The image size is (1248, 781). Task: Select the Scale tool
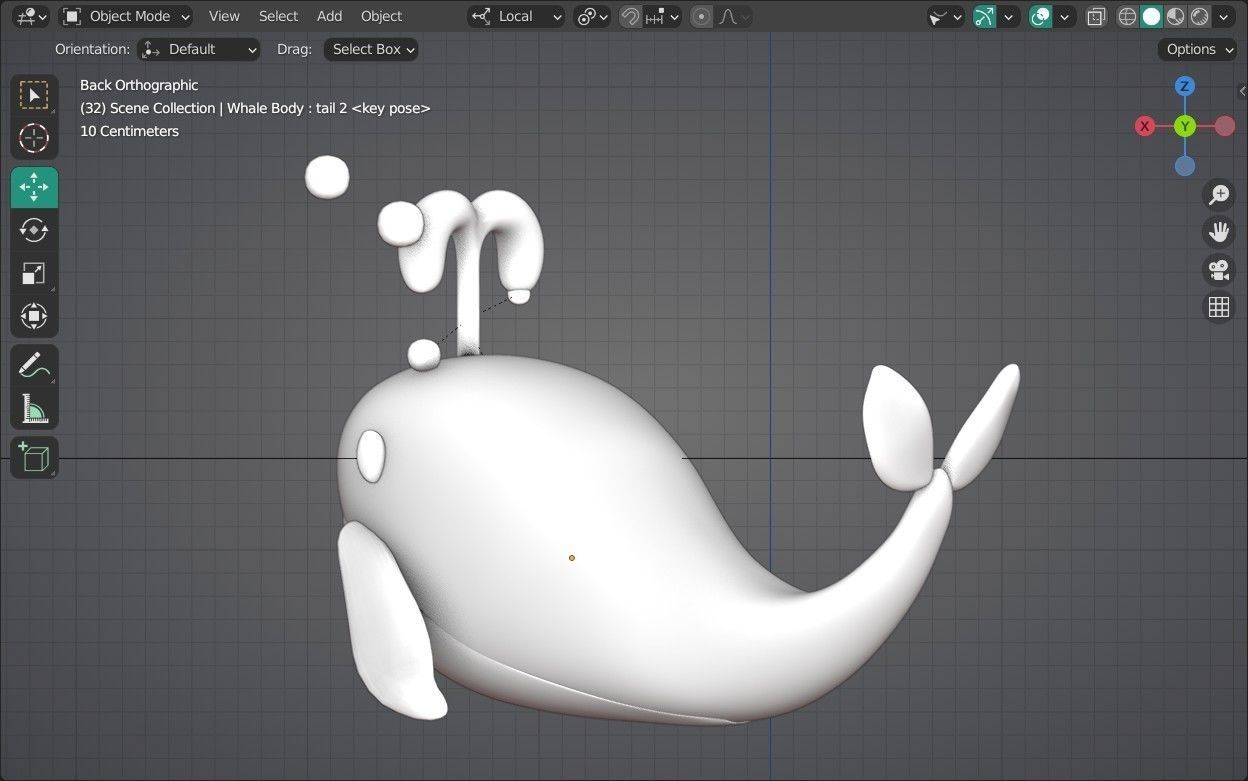pos(34,273)
